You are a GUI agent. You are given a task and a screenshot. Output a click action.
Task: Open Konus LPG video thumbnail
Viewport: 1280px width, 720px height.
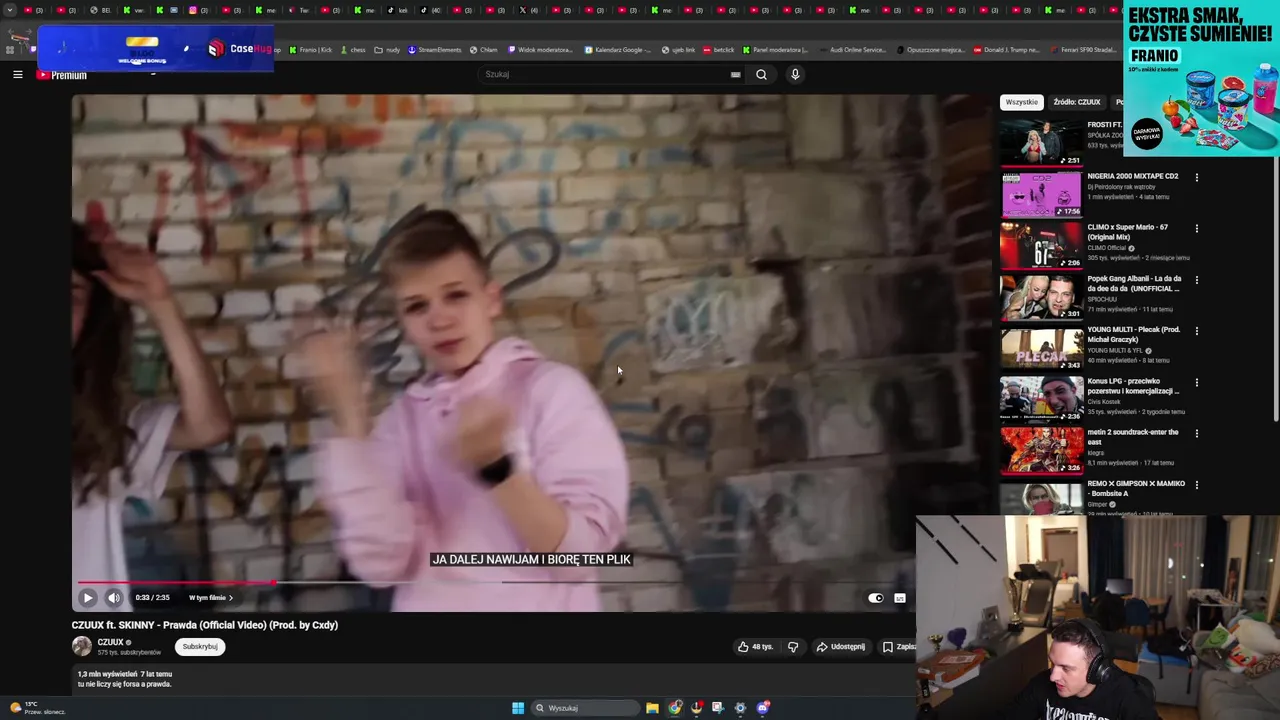[1042, 398]
